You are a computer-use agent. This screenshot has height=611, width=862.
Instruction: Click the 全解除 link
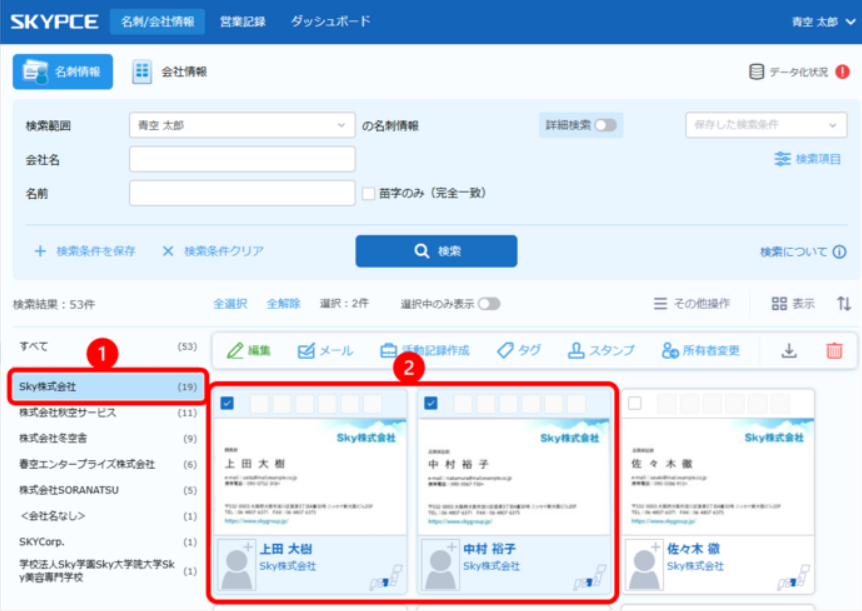(x=283, y=303)
